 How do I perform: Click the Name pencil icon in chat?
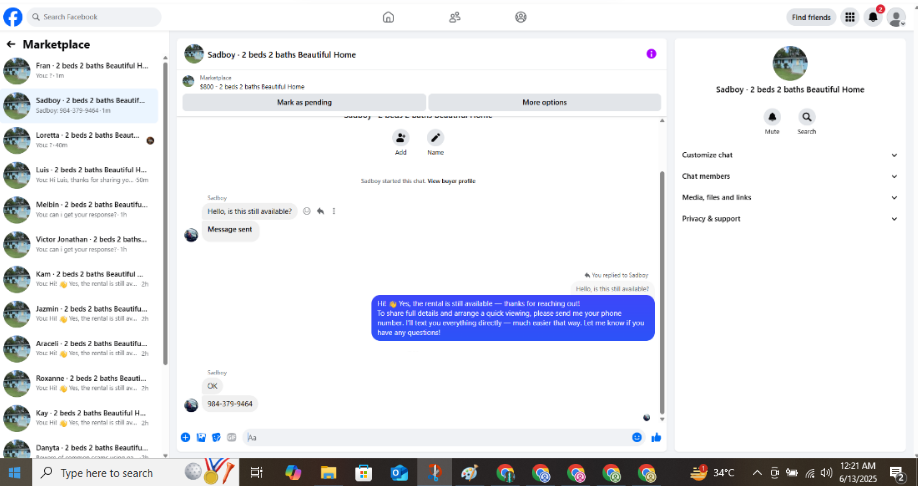[435, 138]
